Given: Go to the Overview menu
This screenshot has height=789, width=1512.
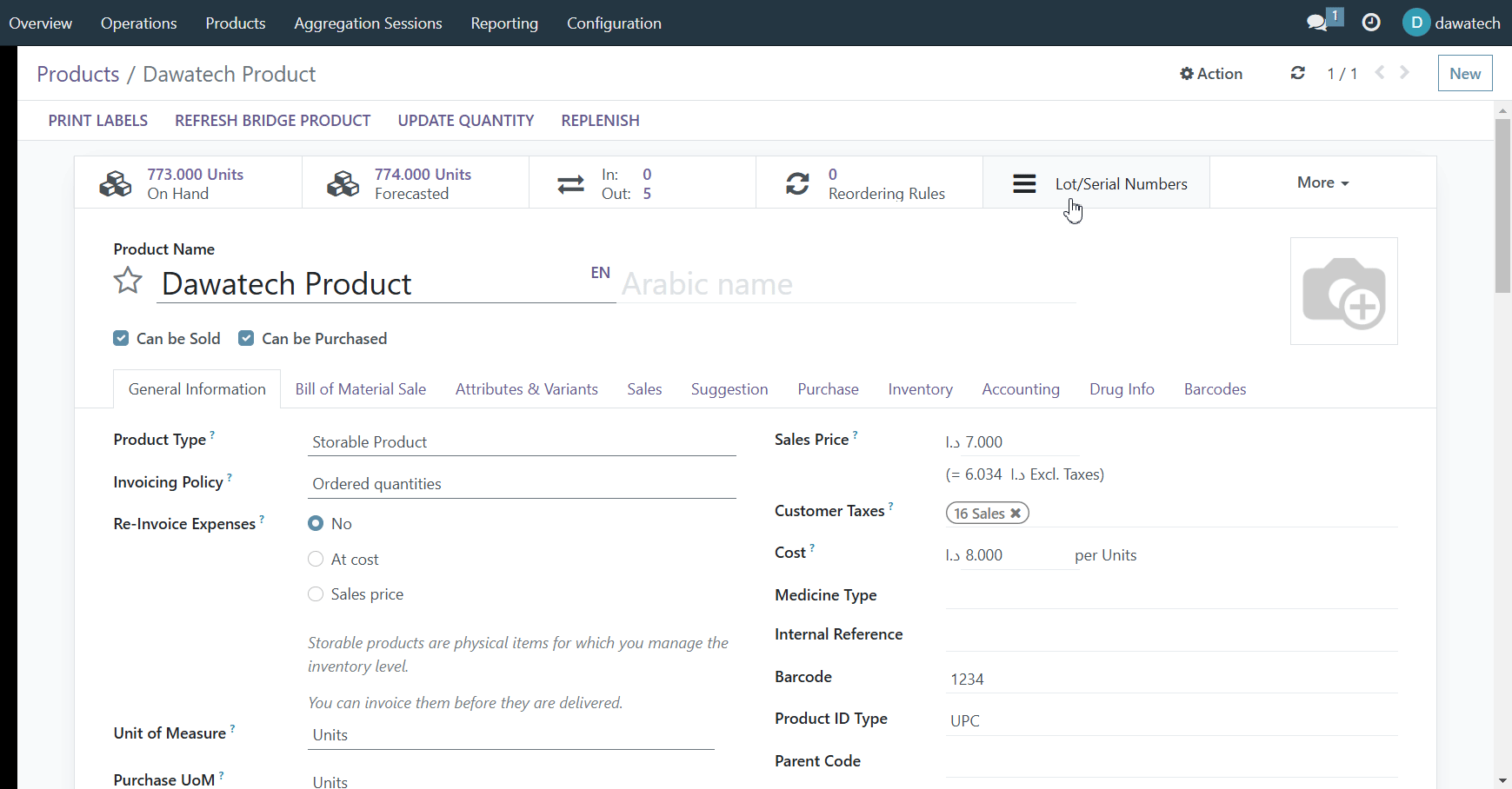Looking at the screenshot, I should click(x=41, y=23).
